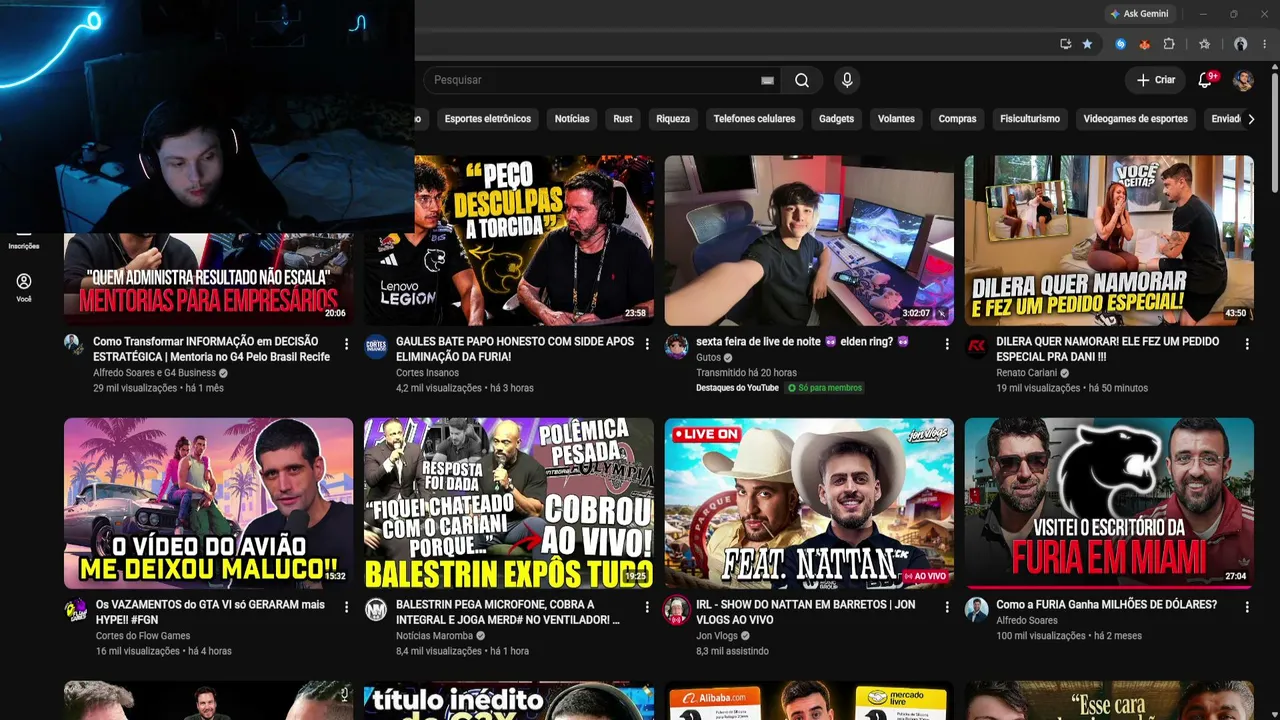
Task: Open Cortes Insanos channel avatar
Action: 376,346
